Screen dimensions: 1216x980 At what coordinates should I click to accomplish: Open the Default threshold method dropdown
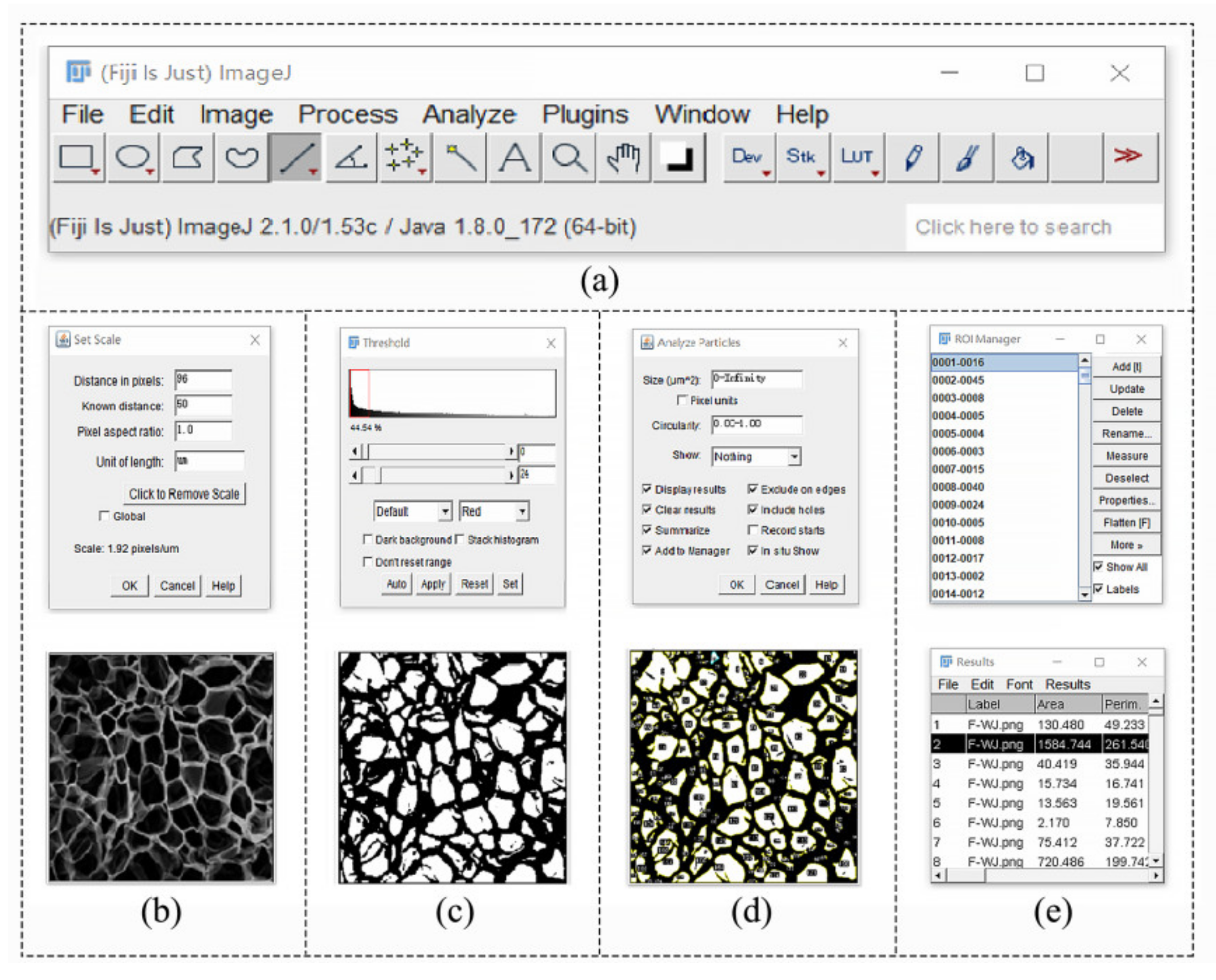coord(412,512)
